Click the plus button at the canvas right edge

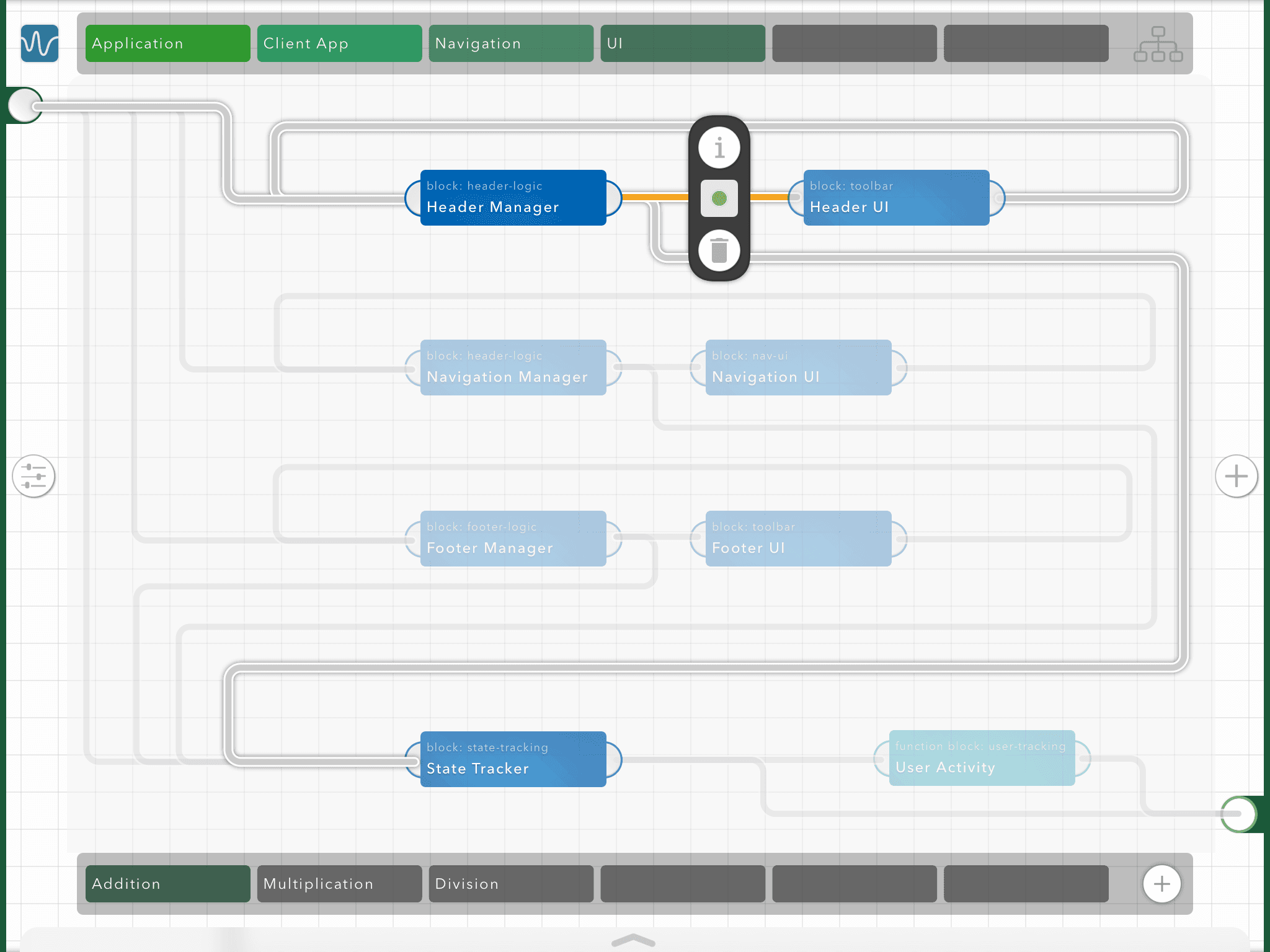(x=1236, y=476)
